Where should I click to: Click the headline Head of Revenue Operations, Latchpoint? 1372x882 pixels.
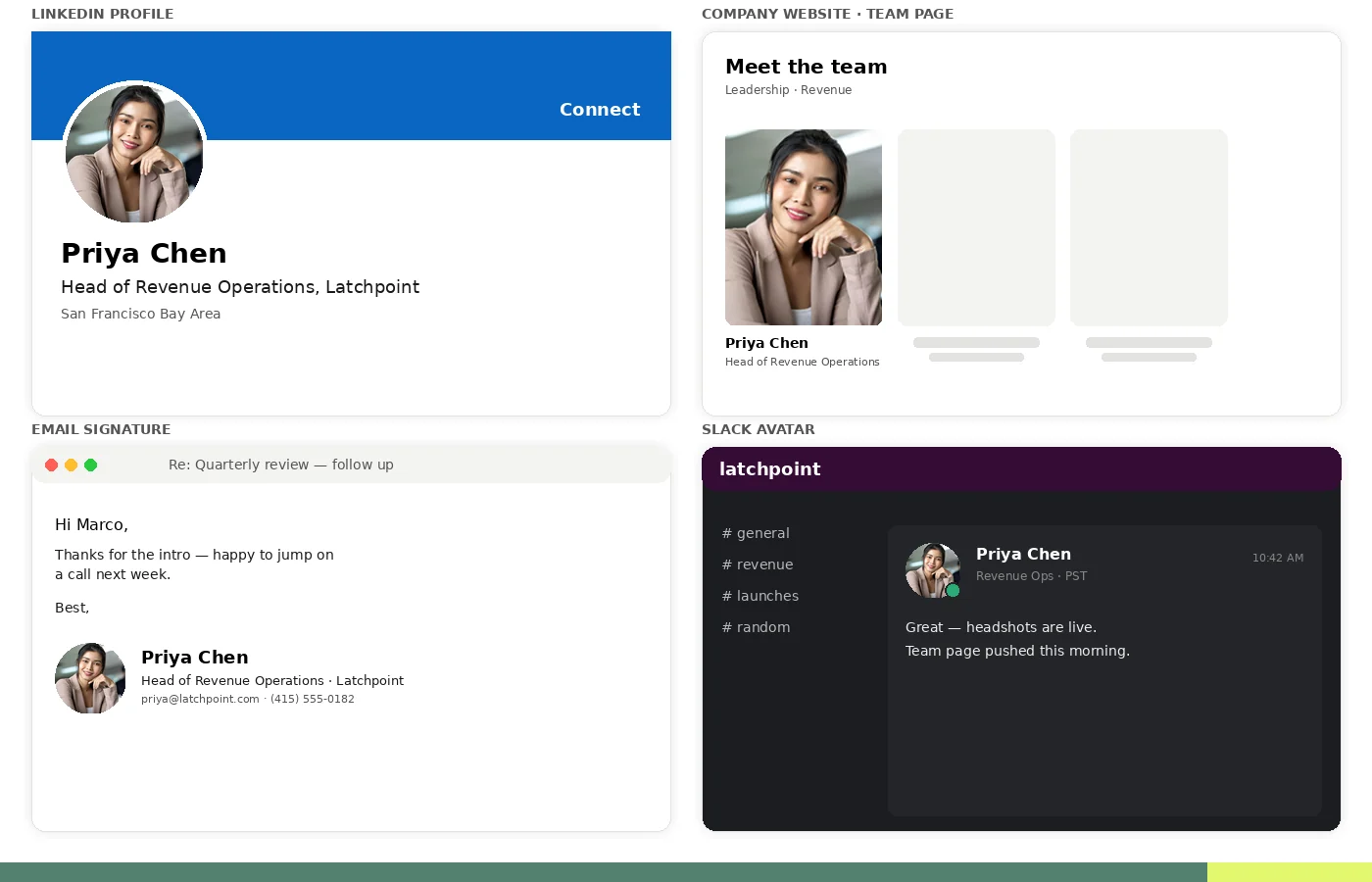(240, 287)
